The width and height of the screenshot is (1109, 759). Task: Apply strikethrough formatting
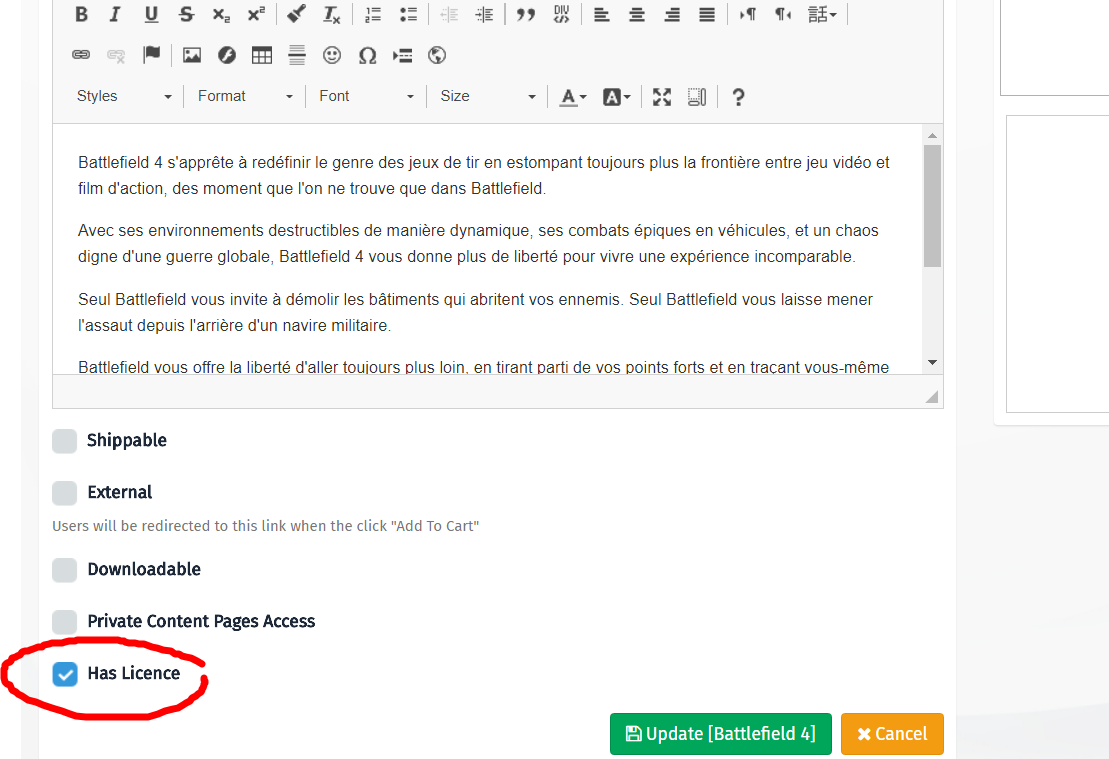[x=186, y=14]
